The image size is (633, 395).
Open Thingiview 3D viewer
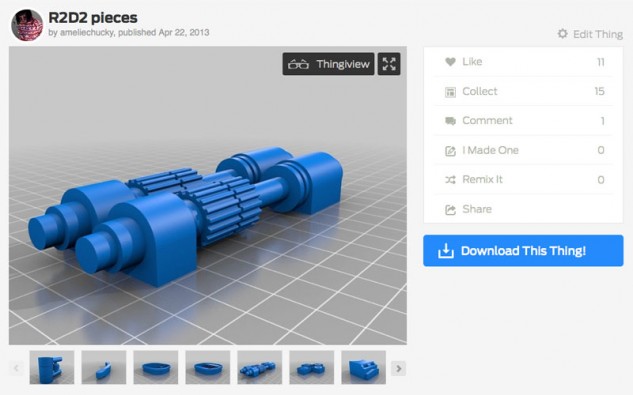tap(329, 64)
